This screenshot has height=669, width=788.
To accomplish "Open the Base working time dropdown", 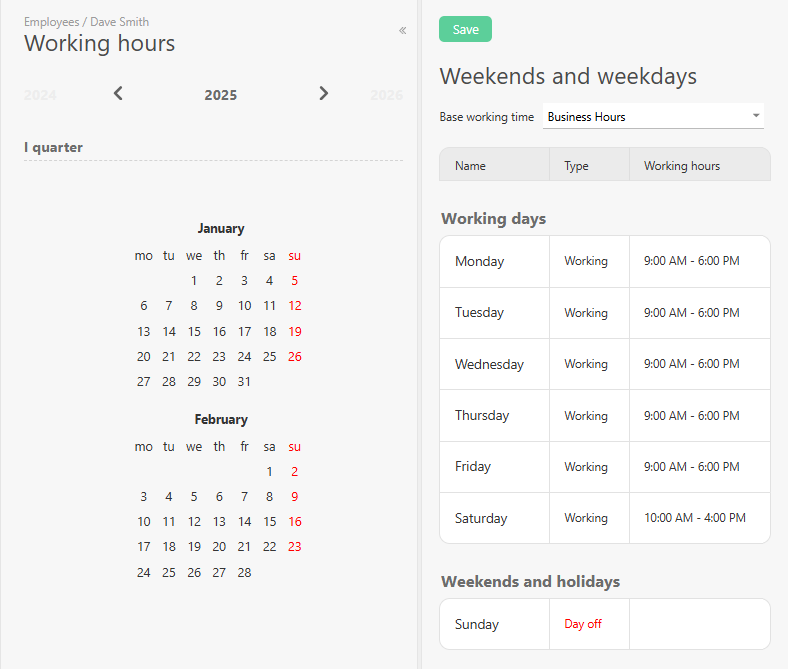I will [653, 117].
